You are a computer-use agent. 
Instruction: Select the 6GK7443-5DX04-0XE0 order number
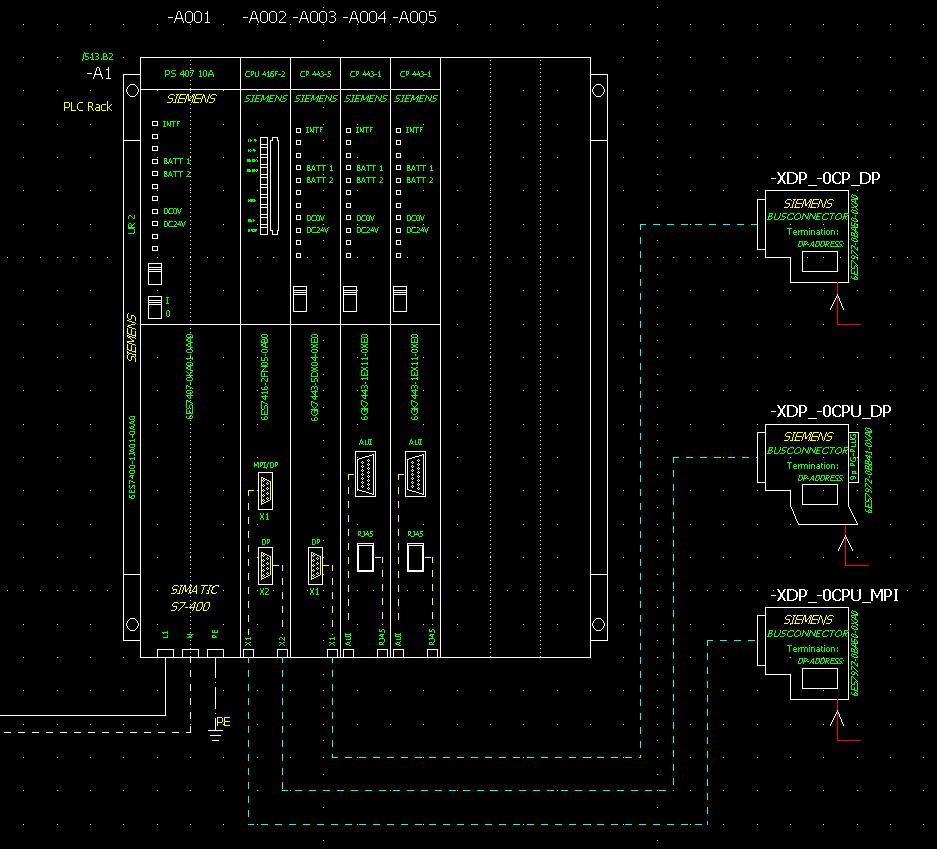315,377
